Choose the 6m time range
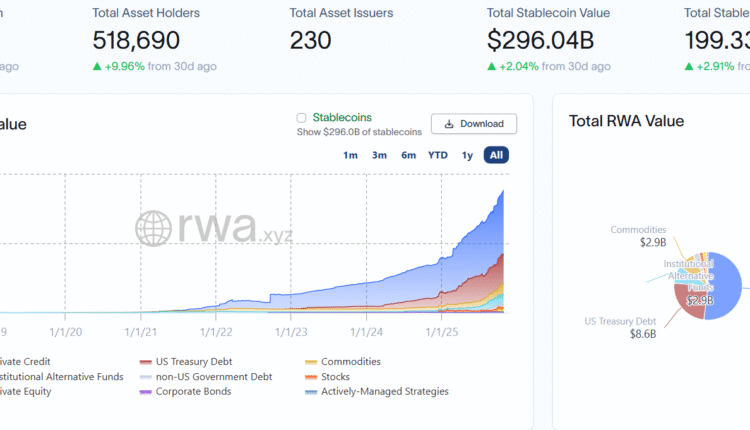The width and height of the screenshot is (750, 430). click(x=408, y=155)
